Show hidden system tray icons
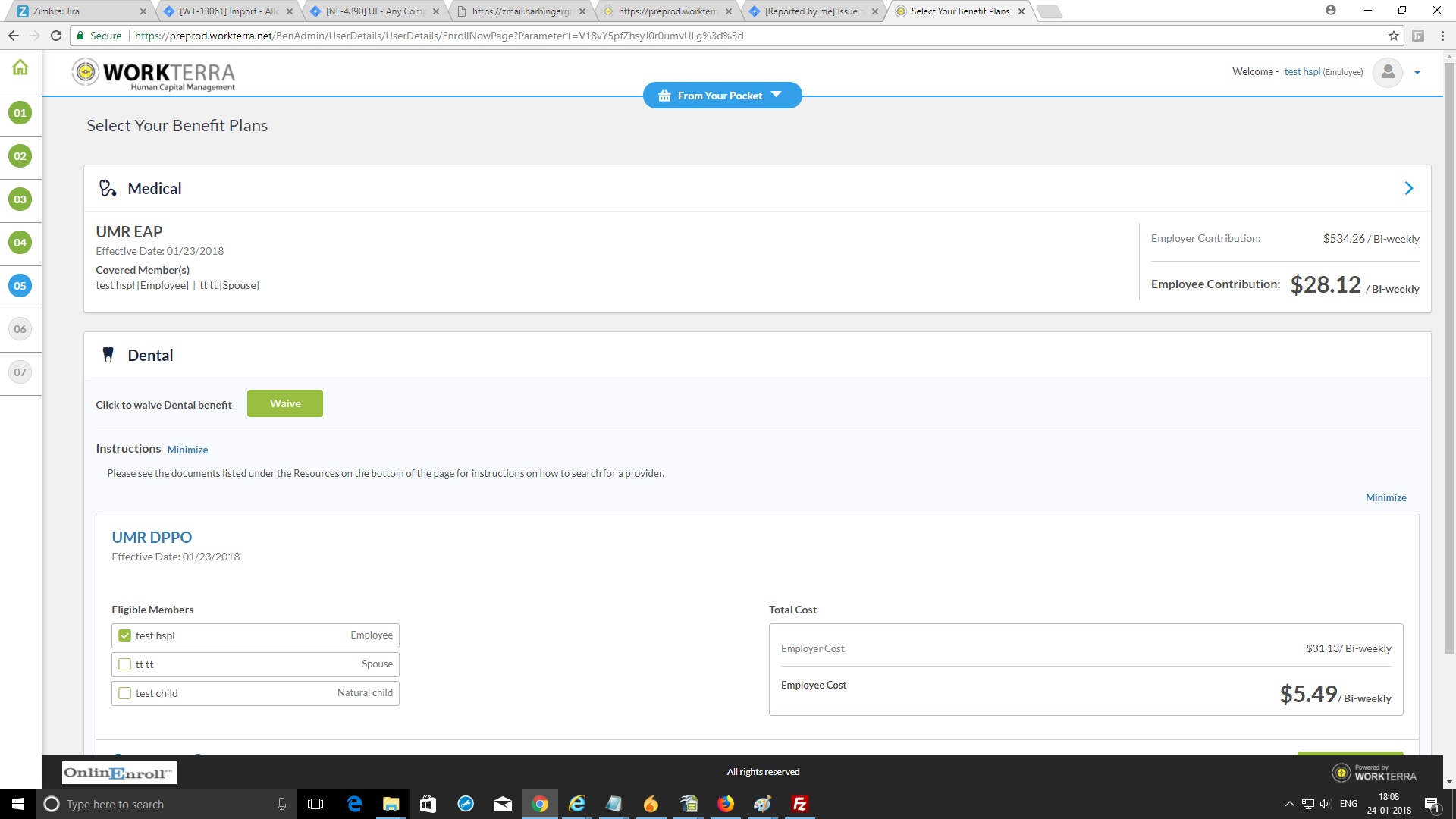Viewport: 1456px width, 819px height. click(1289, 804)
